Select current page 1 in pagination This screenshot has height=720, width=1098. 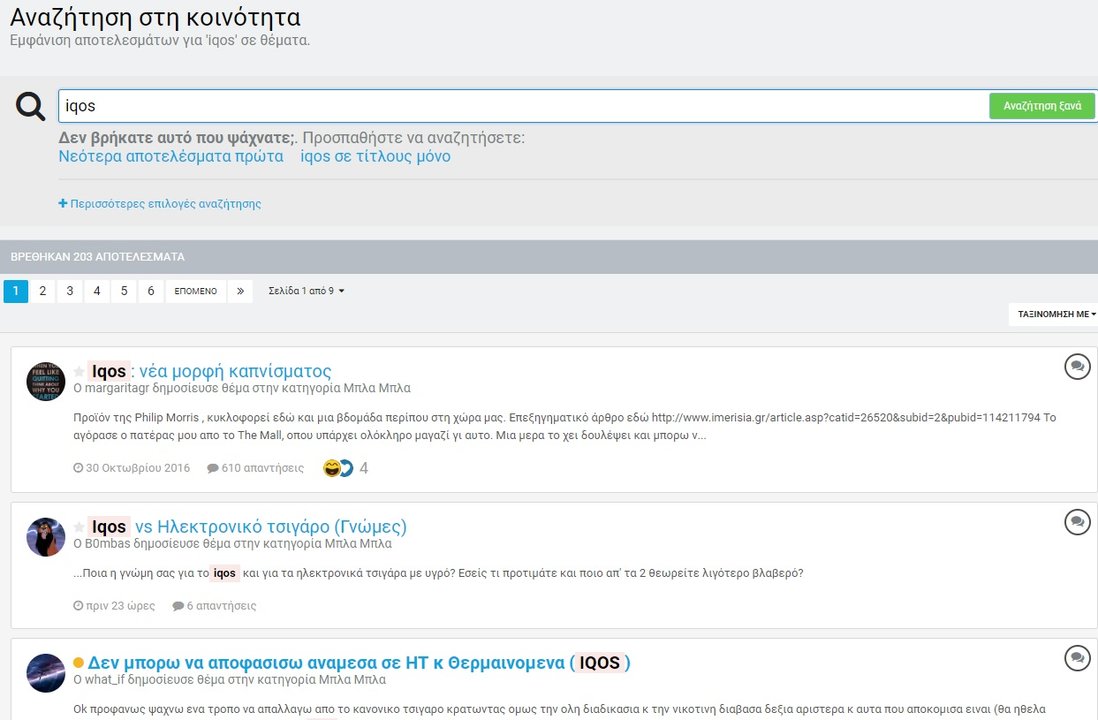point(15,291)
